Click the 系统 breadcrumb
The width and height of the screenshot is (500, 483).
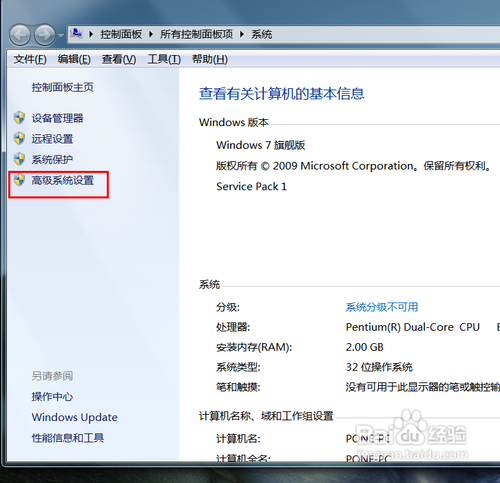[262, 34]
